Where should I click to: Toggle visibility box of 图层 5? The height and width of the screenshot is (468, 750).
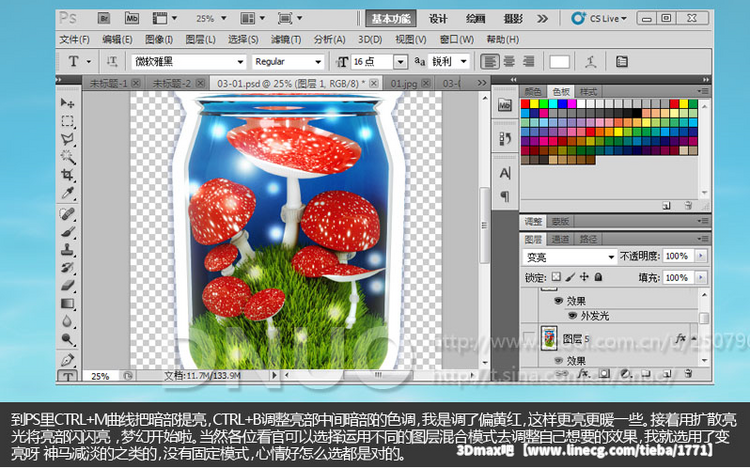[x=529, y=338]
